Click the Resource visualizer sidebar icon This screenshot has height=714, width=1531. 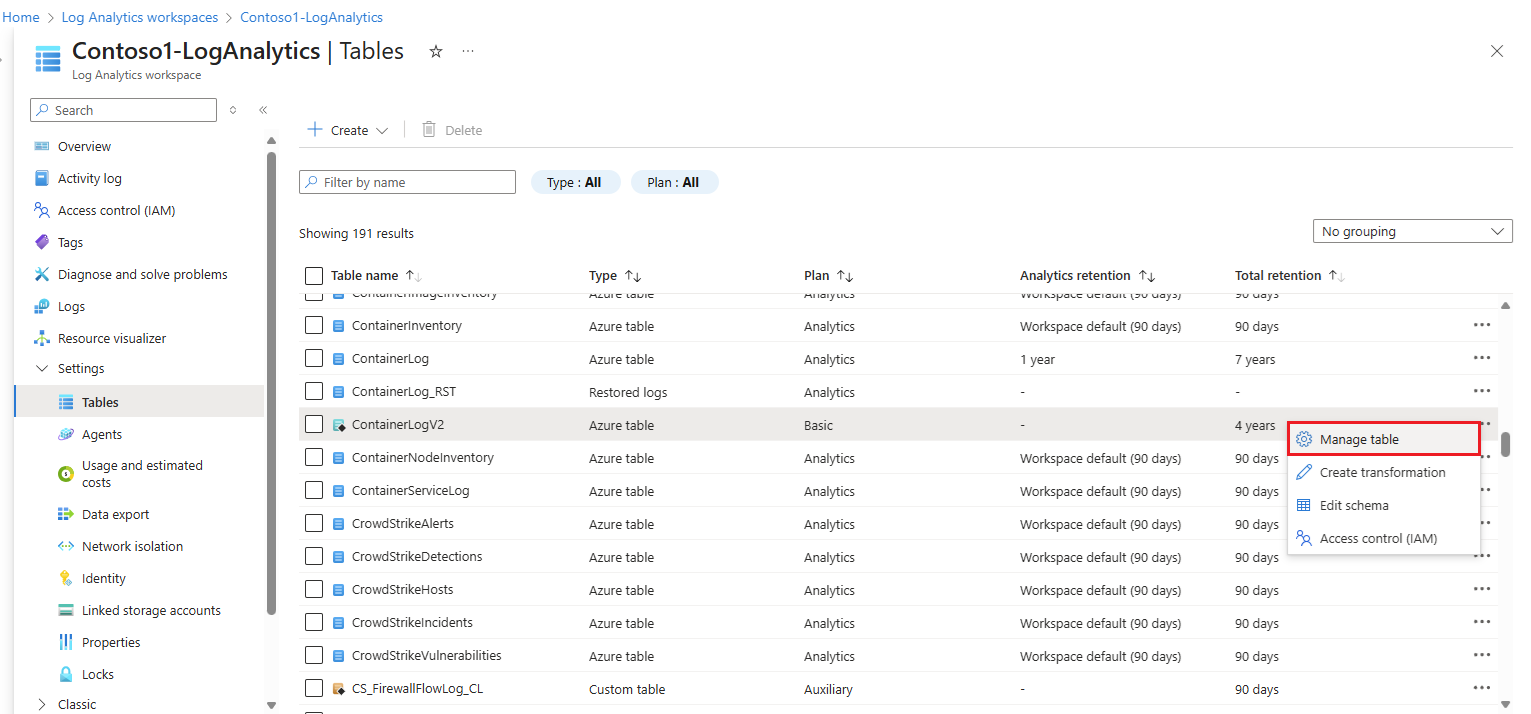point(41,338)
